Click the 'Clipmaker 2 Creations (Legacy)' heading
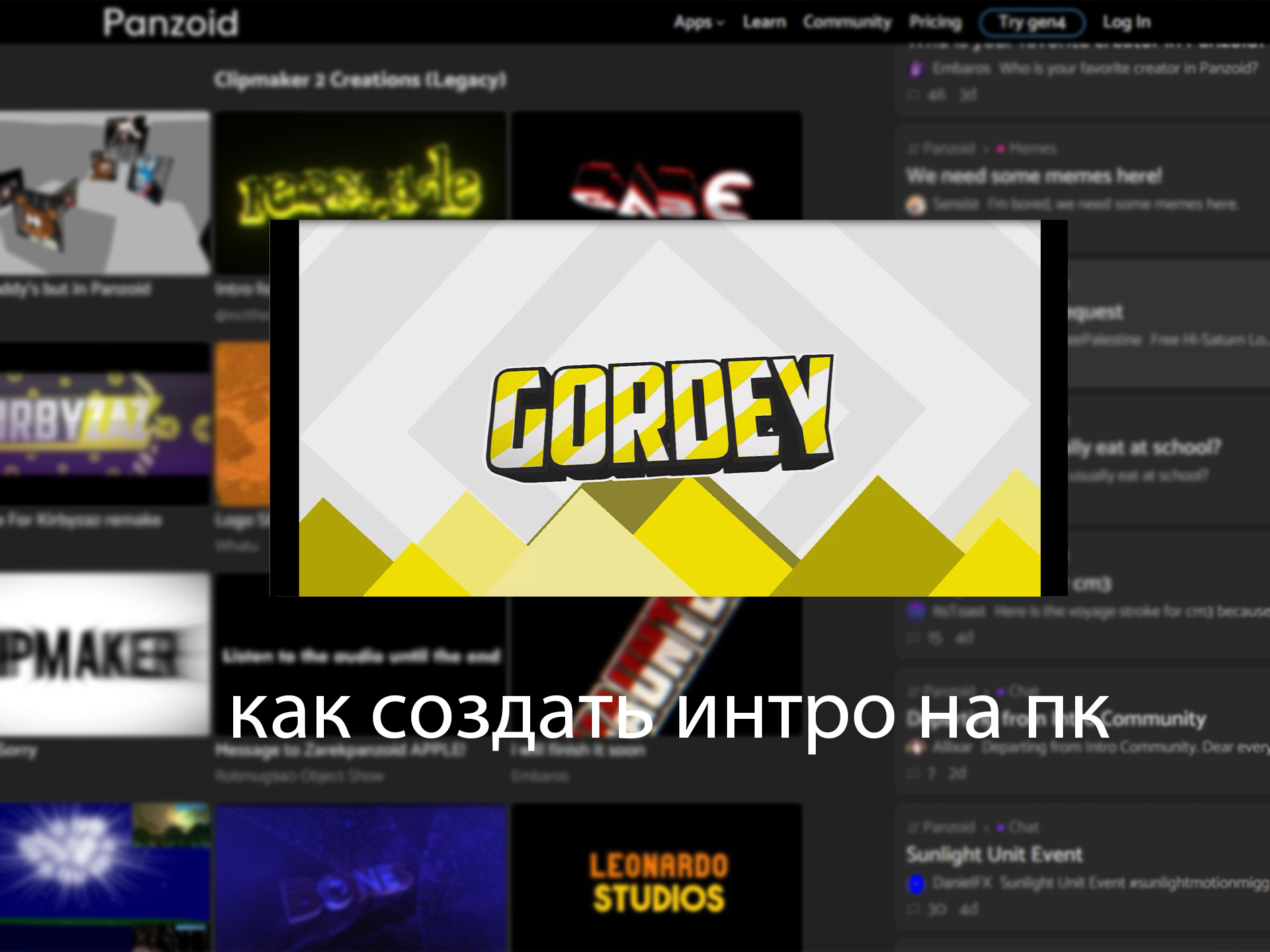The width and height of the screenshot is (1270, 952). click(x=360, y=80)
